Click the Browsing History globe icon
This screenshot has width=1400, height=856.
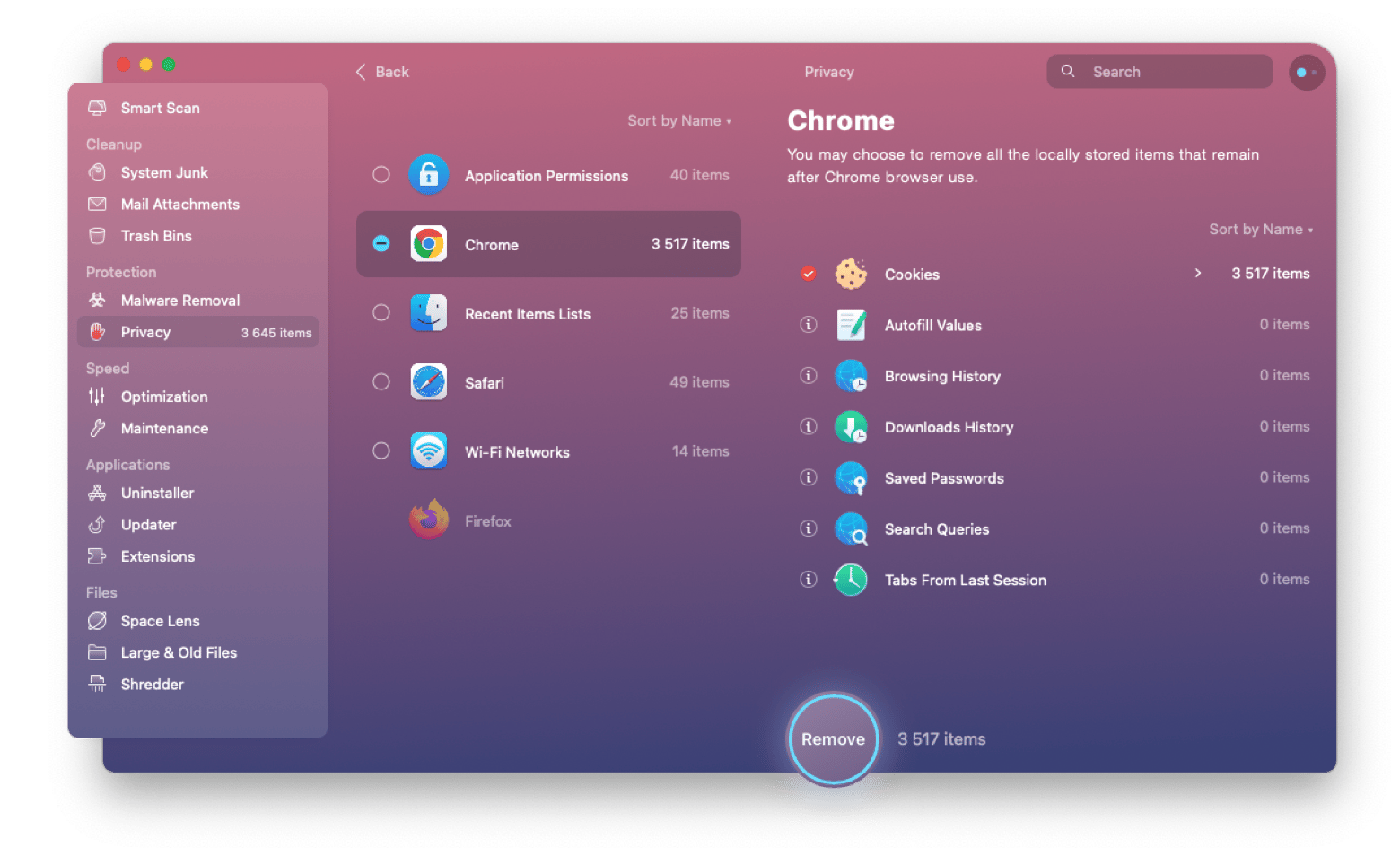click(851, 376)
